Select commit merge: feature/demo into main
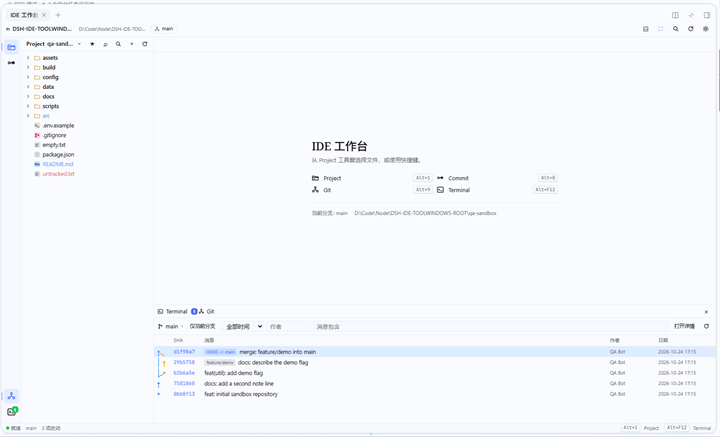Screen dimensions: 720x437 pyautogui.click(x=435, y=352)
